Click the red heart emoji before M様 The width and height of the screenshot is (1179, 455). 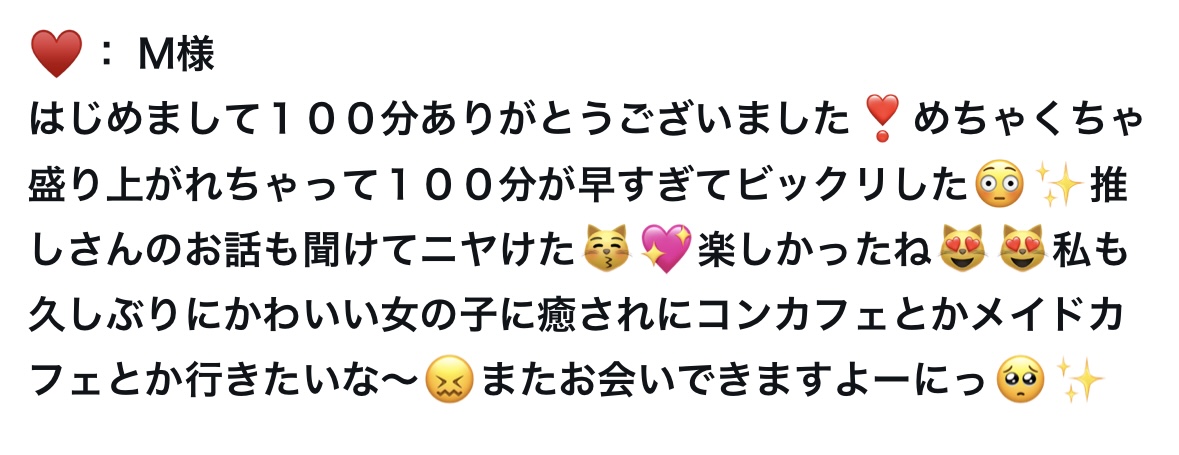[56, 54]
